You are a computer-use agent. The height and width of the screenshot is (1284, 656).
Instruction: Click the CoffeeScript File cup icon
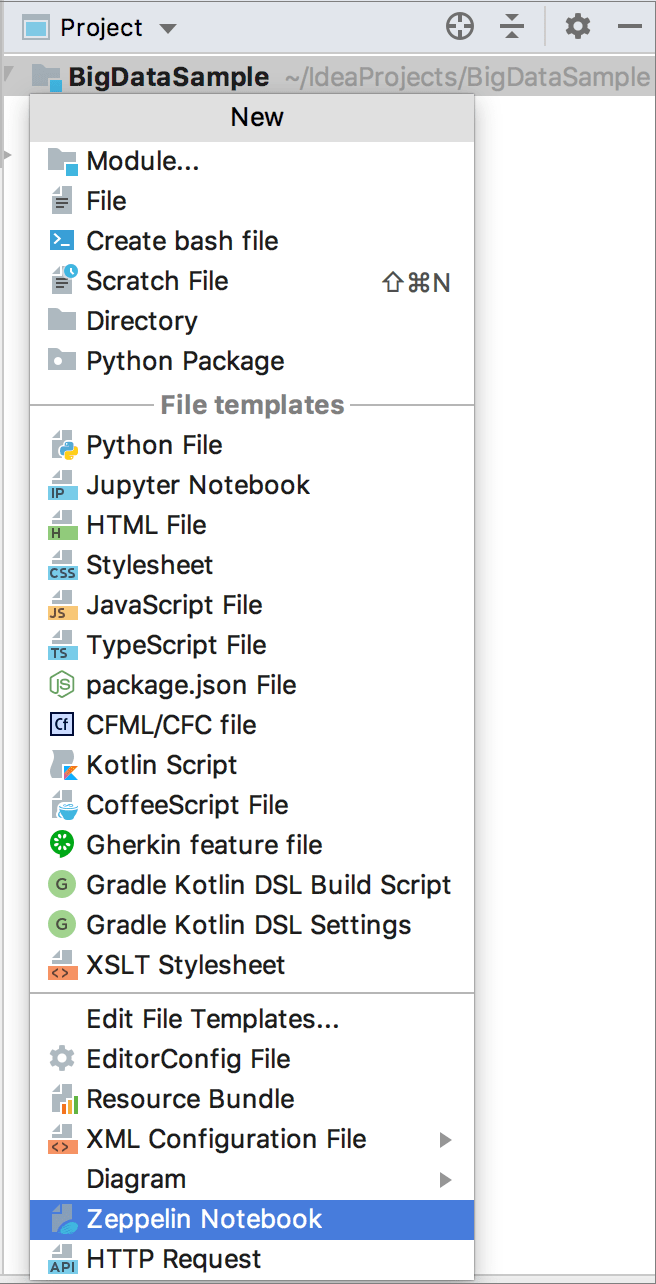(62, 806)
